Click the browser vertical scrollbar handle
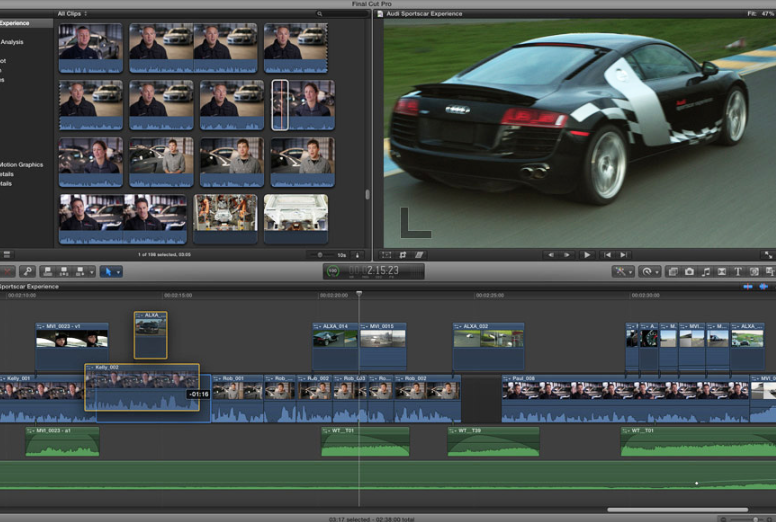The width and height of the screenshot is (776, 522). 367,194
